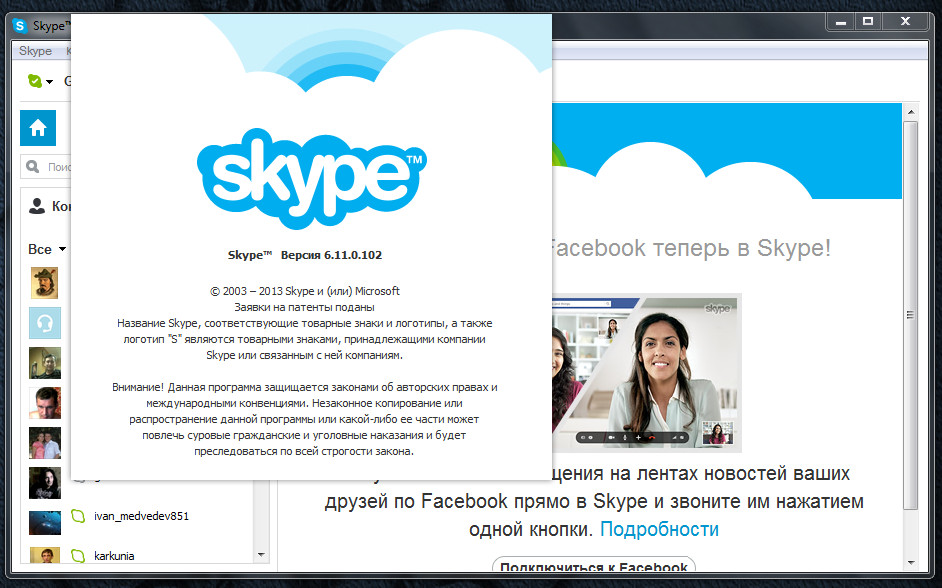The width and height of the screenshot is (942, 588).
Task: Select the karkunia contact
Action: point(114,556)
